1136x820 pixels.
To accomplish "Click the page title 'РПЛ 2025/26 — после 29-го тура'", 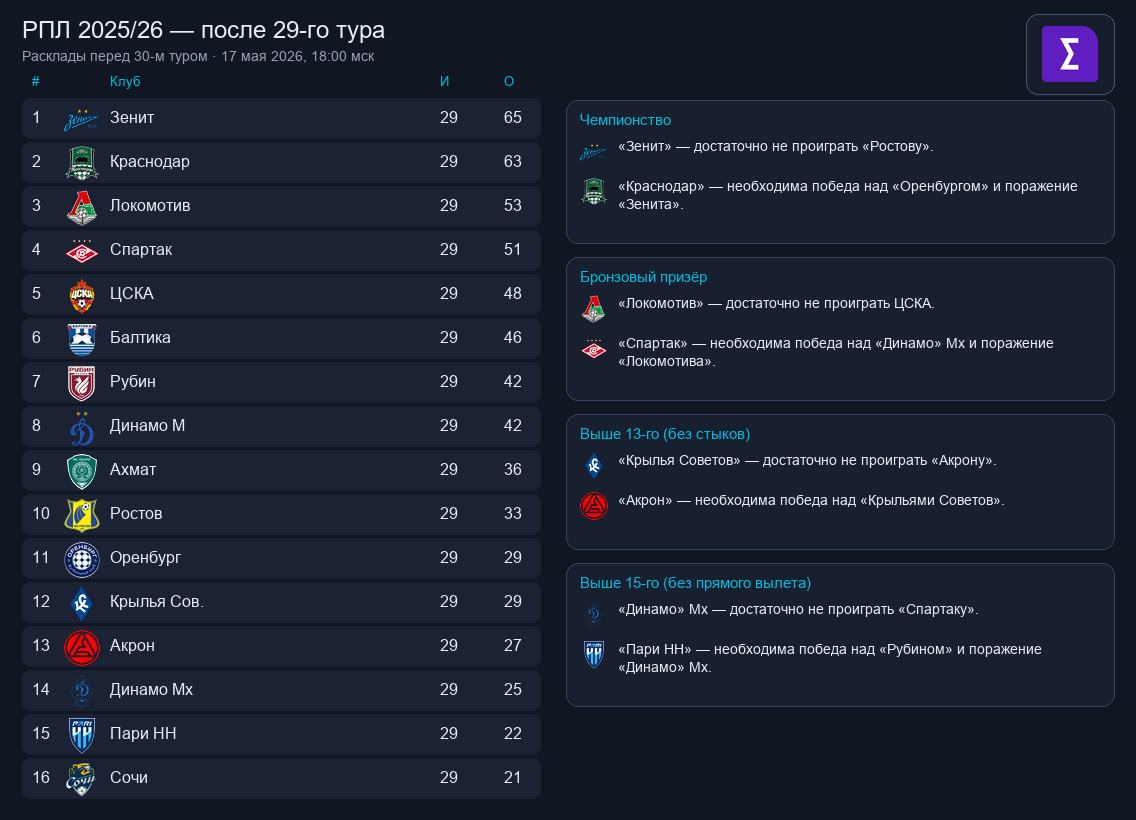I will [x=204, y=30].
